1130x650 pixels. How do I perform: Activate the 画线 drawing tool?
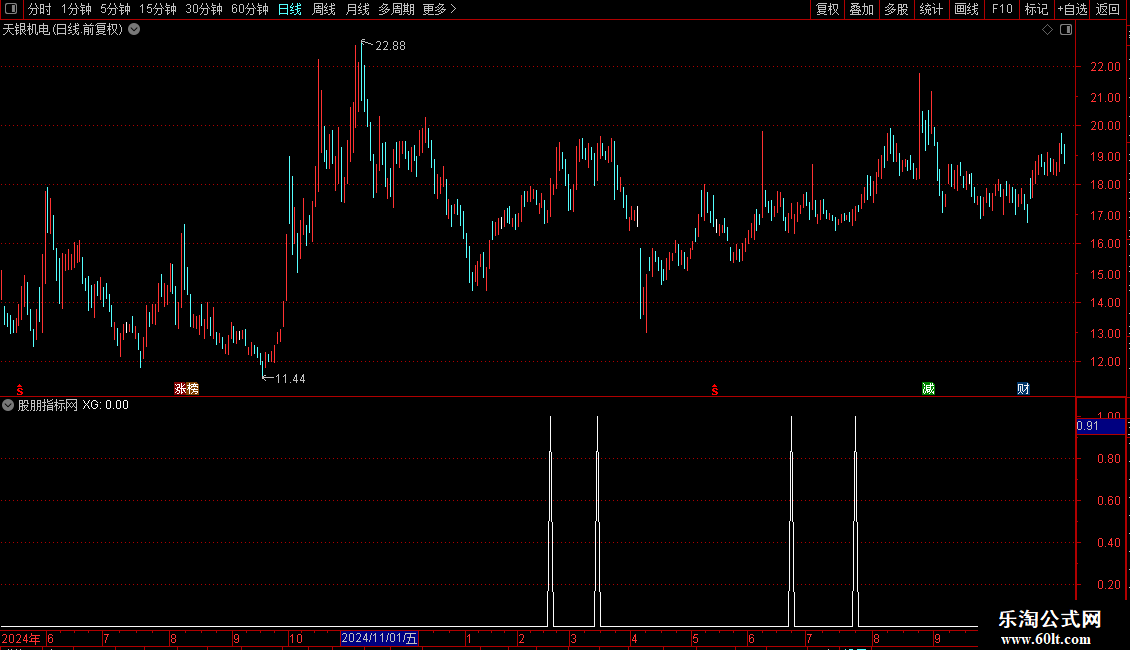966,9
